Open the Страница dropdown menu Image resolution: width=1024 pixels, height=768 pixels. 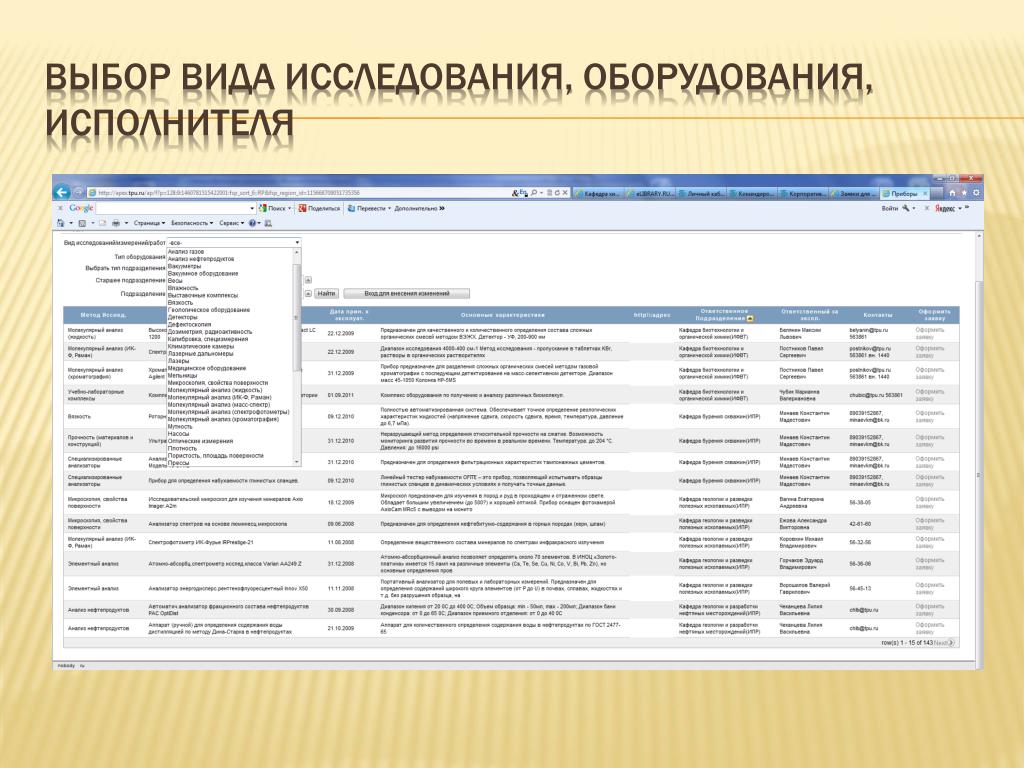tap(150, 223)
